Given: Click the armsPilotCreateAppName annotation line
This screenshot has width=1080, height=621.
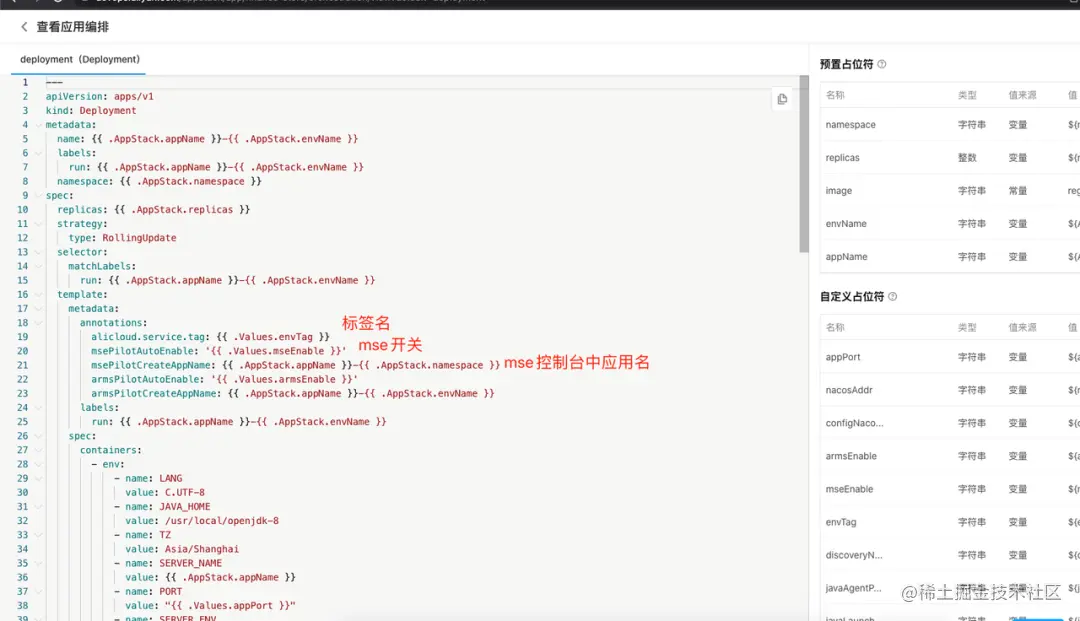Looking at the screenshot, I should click(x=293, y=393).
